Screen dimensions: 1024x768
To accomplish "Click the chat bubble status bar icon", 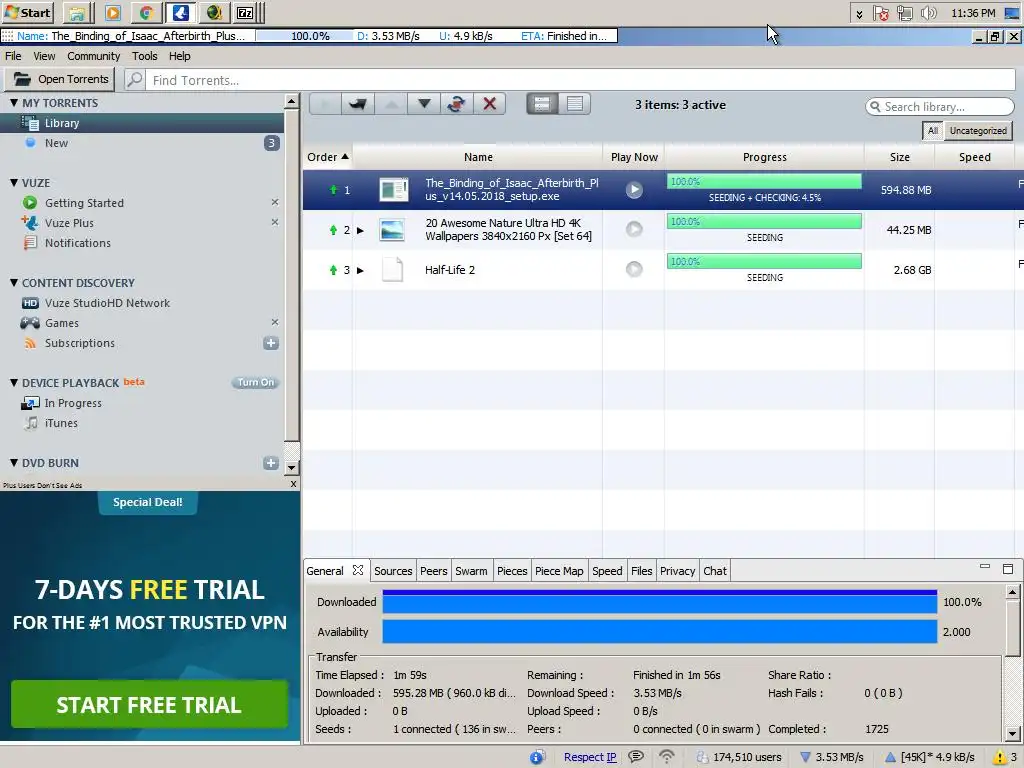I will (635, 756).
